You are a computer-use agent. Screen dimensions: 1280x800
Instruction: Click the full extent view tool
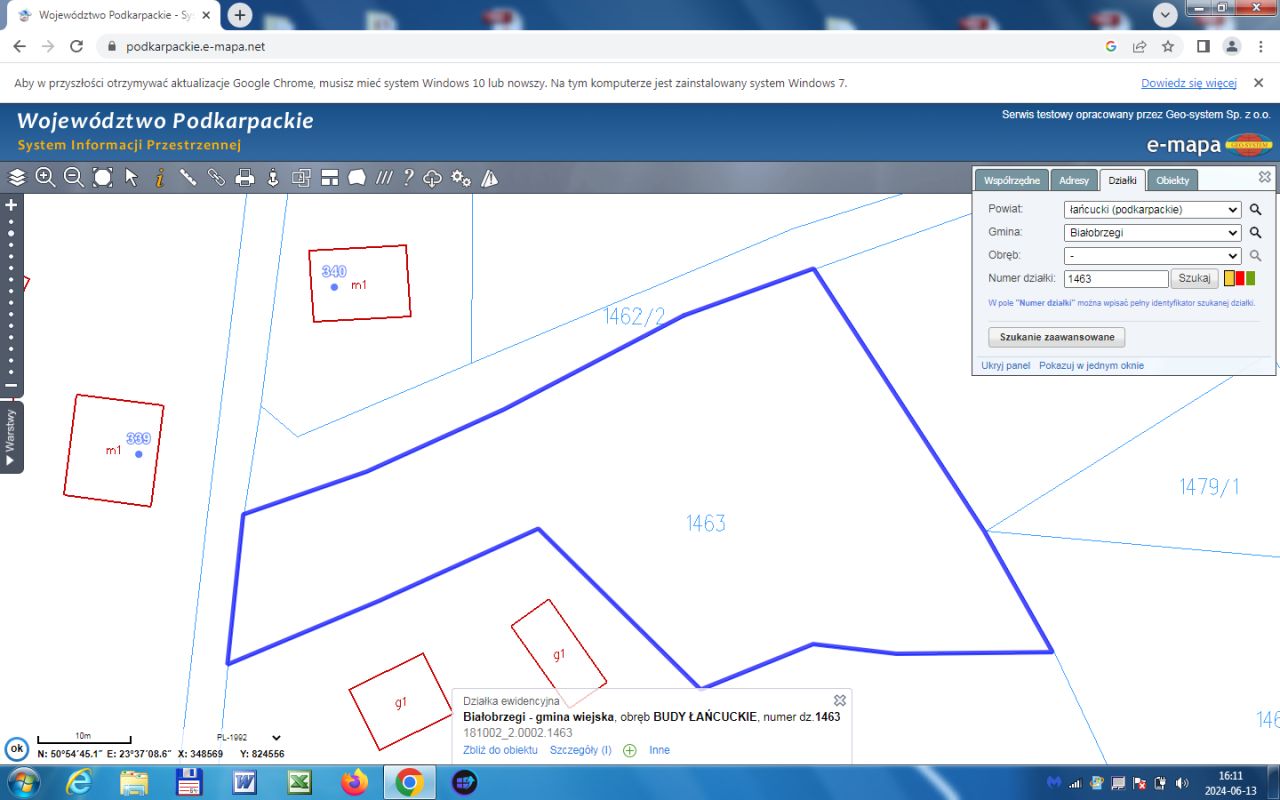(102, 178)
